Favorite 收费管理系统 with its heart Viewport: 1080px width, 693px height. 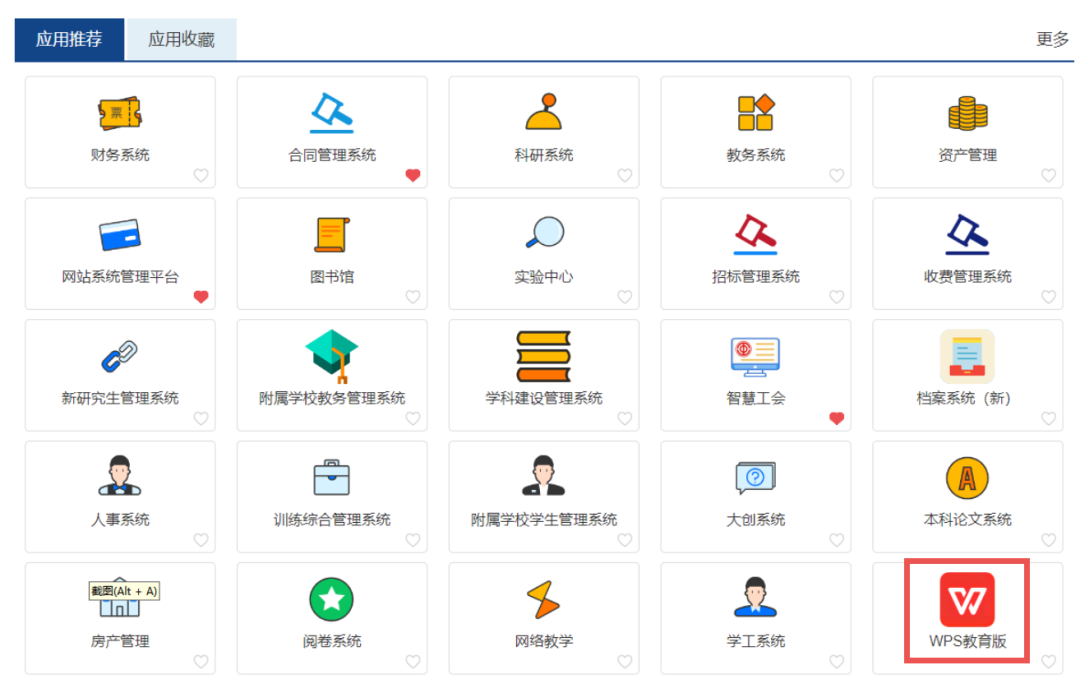tap(1049, 297)
